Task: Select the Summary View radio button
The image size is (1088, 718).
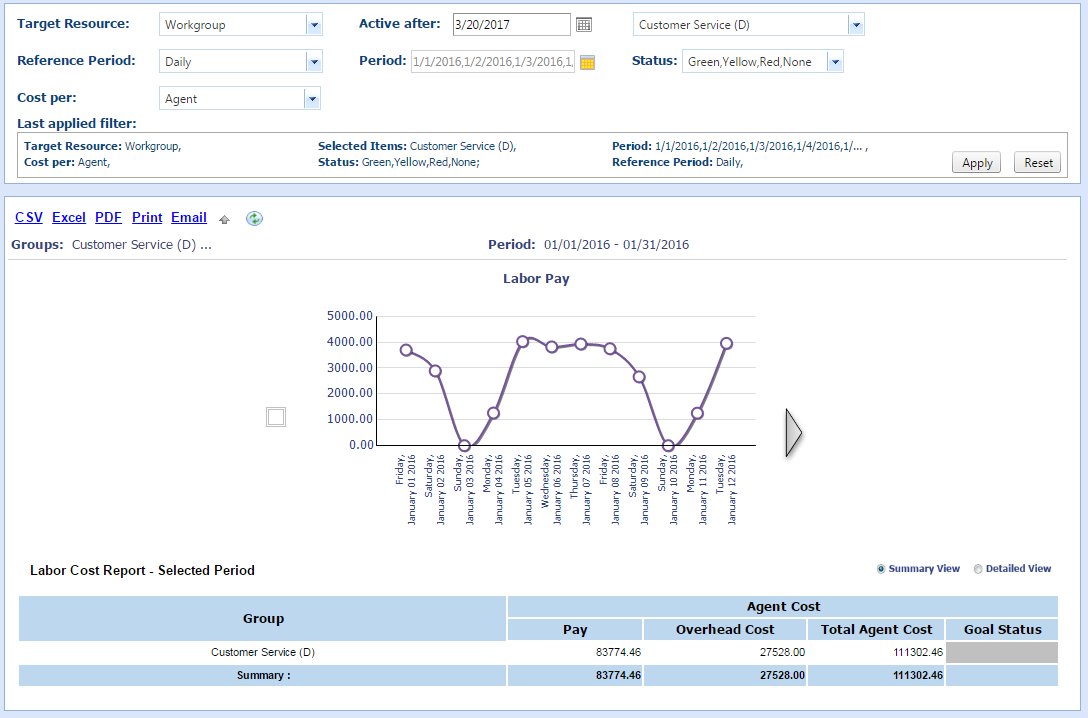Action: [x=881, y=569]
